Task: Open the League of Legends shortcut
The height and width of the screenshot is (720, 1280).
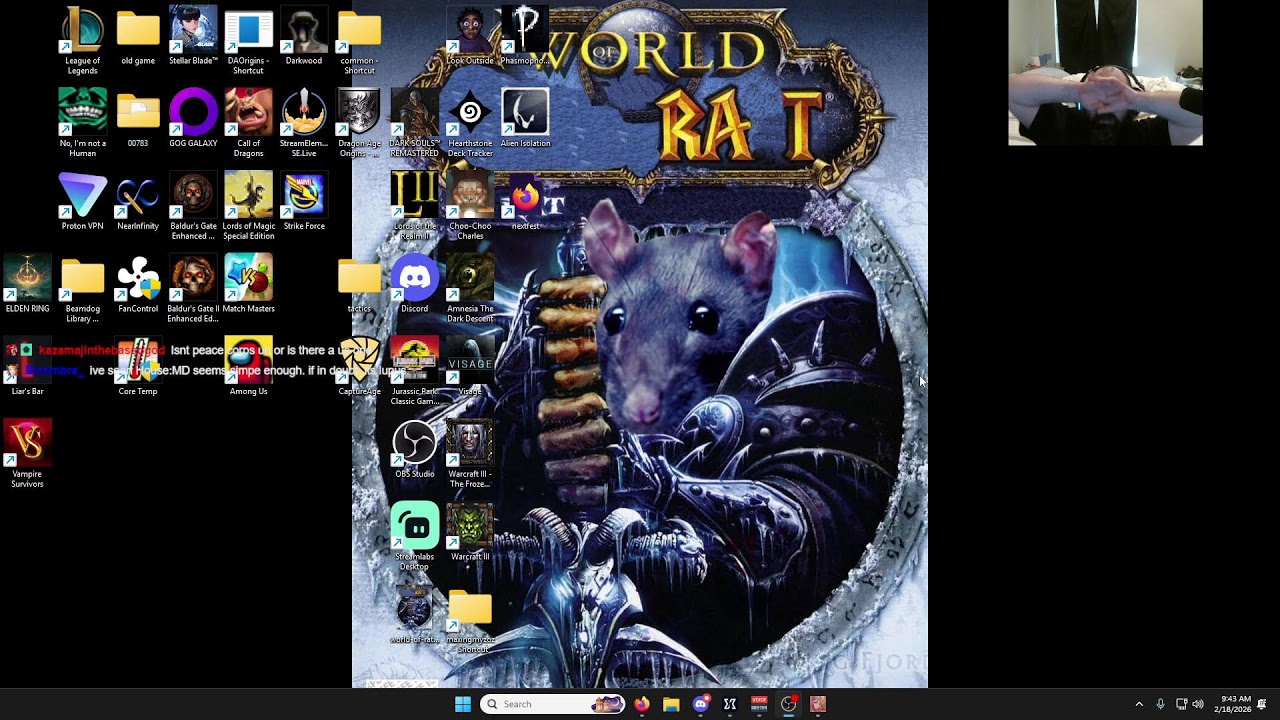Action: coord(83,41)
